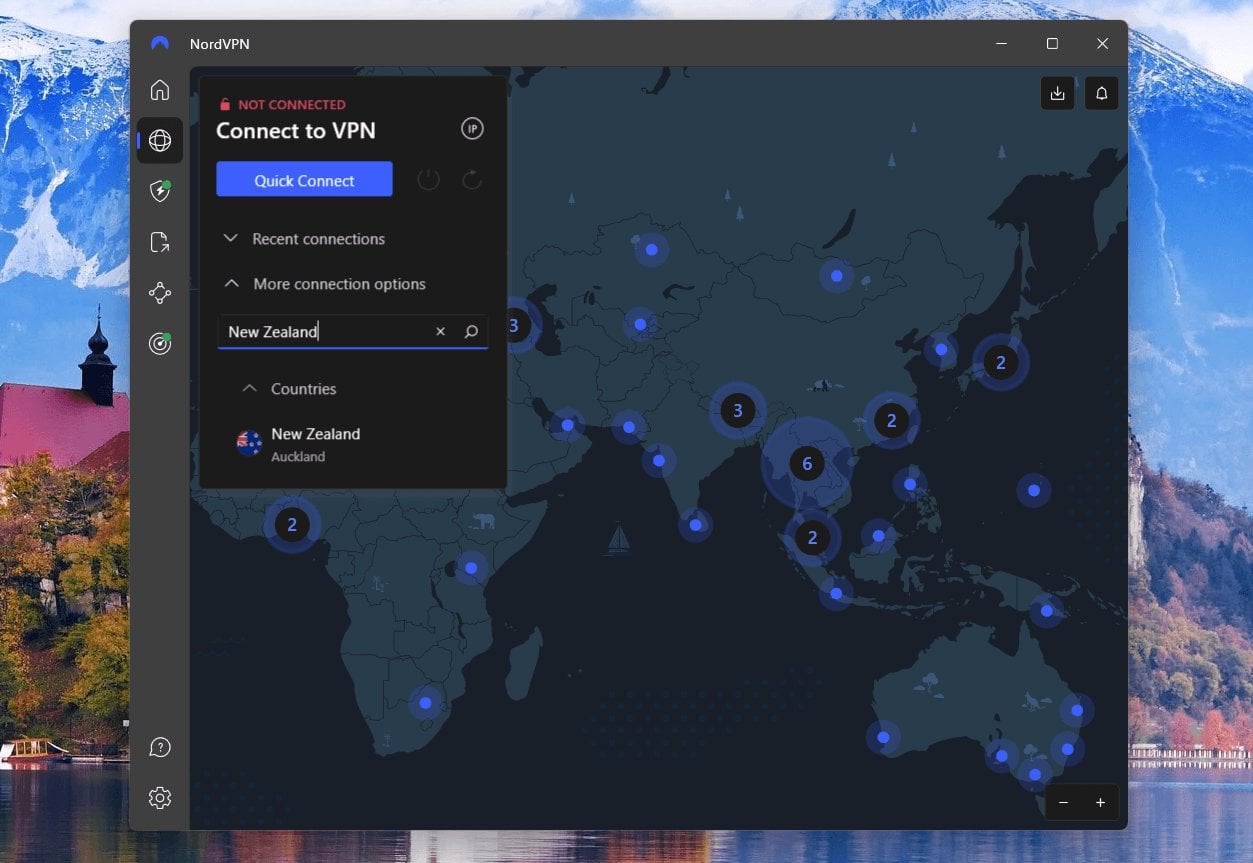Connect to New Zealand Auckland server

(x=316, y=442)
